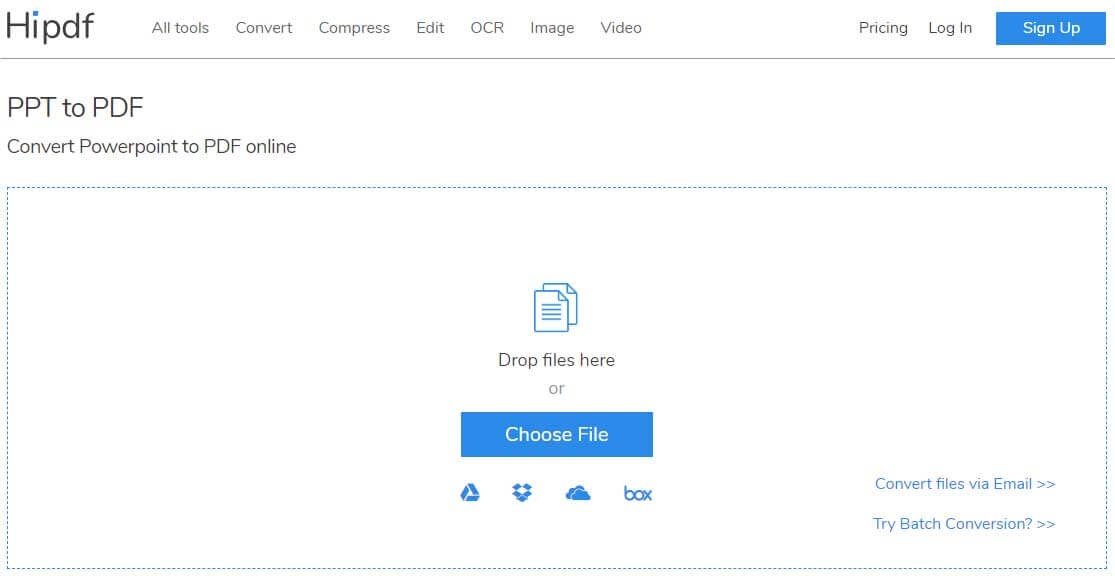
Task: View the Image tools menu
Action: [552, 28]
